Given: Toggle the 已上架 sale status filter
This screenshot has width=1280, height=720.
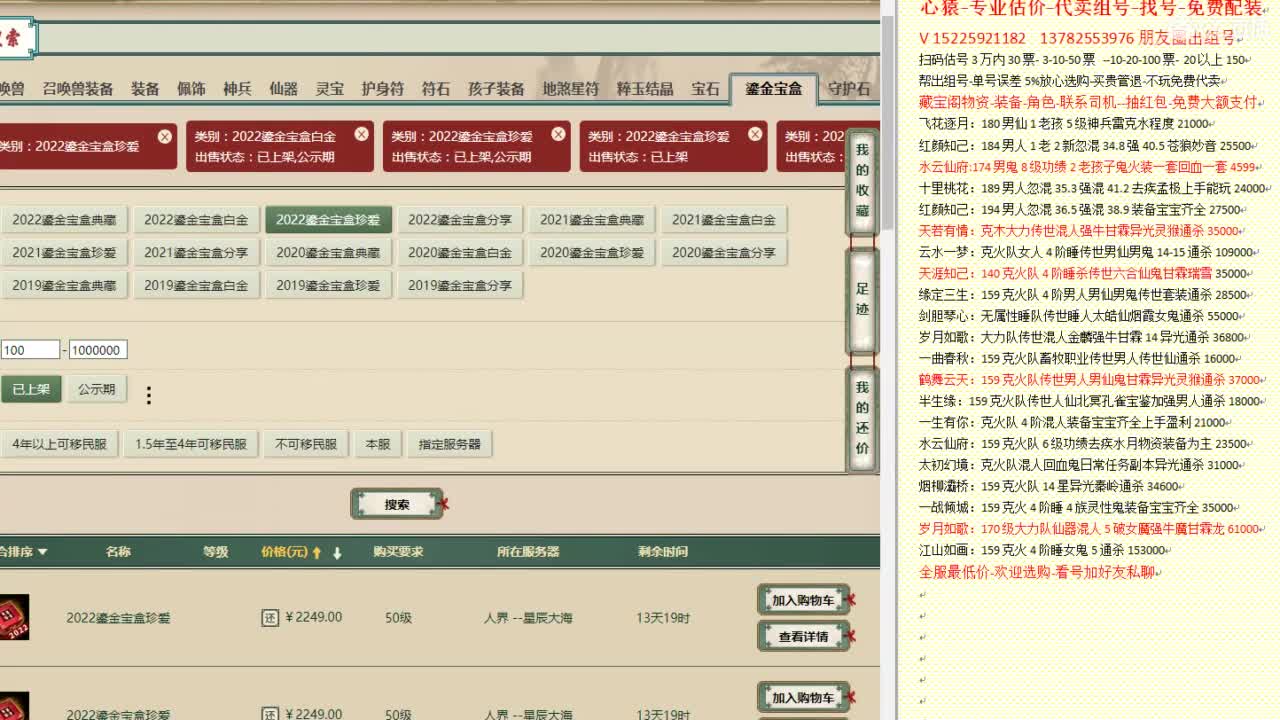Looking at the screenshot, I should (31, 389).
